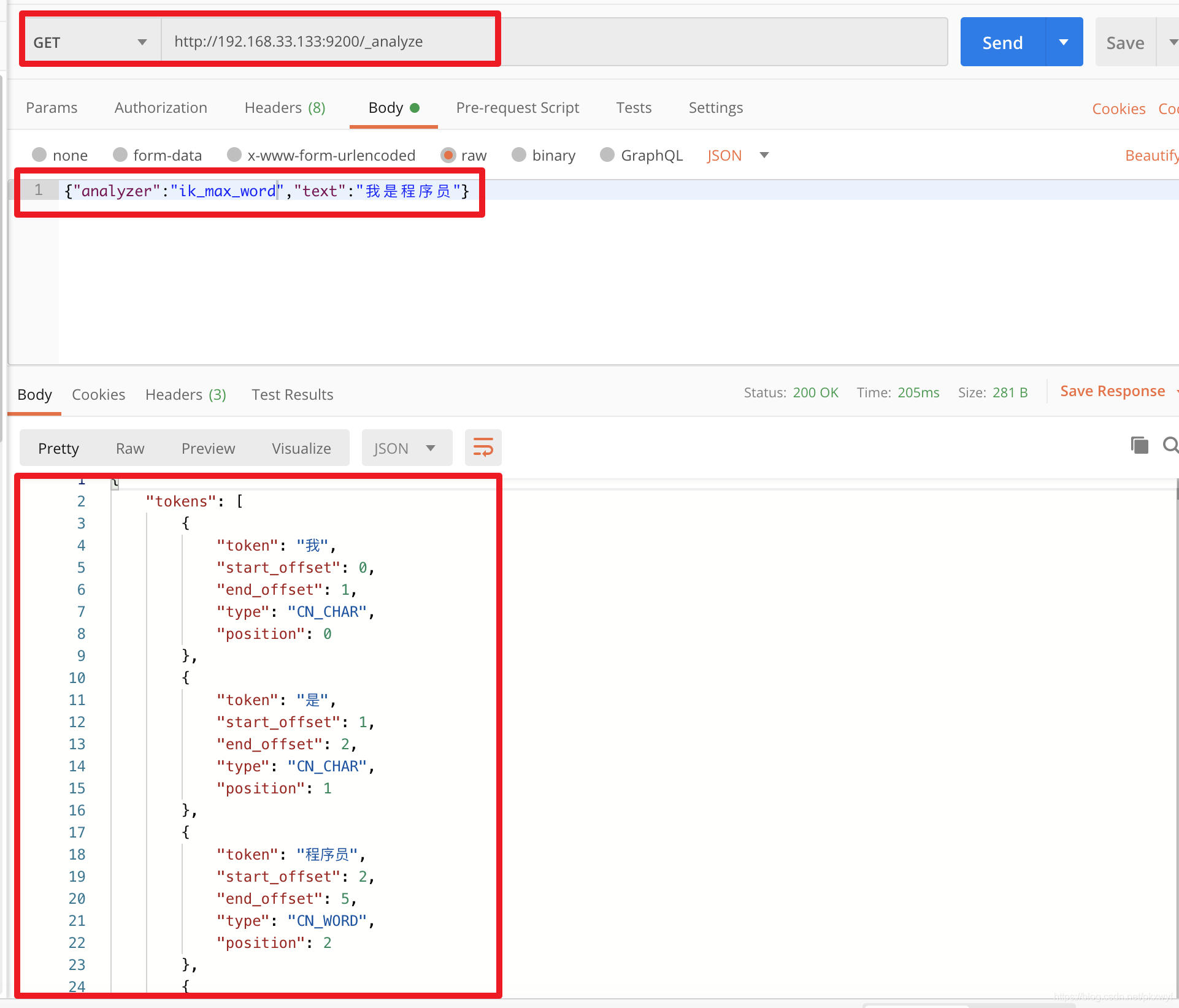Viewport: 1179px width, 1008px height.
Task: Copy the response body
Action: coord(1140,446)
